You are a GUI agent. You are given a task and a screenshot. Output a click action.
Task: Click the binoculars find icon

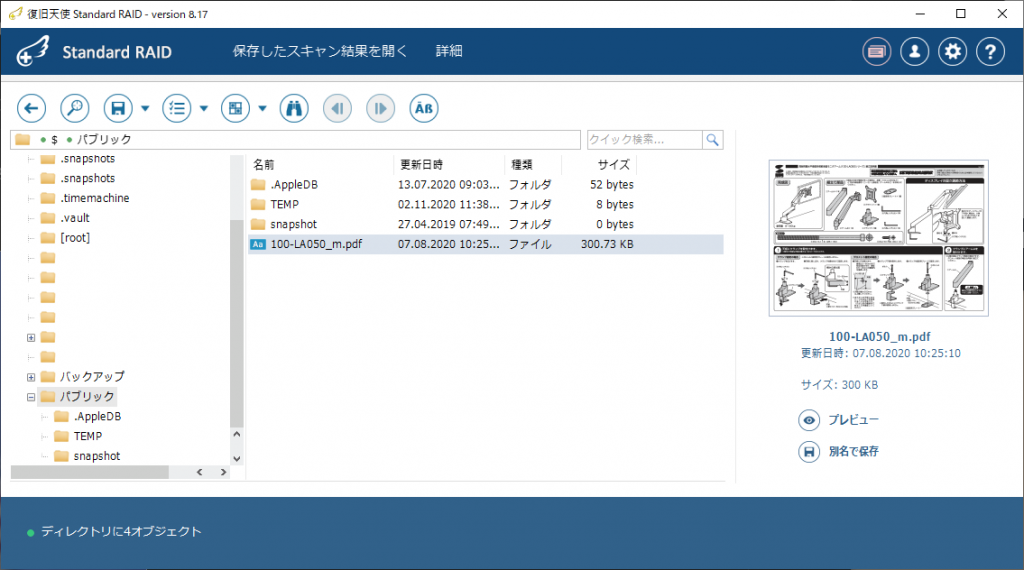pos(293,108)
